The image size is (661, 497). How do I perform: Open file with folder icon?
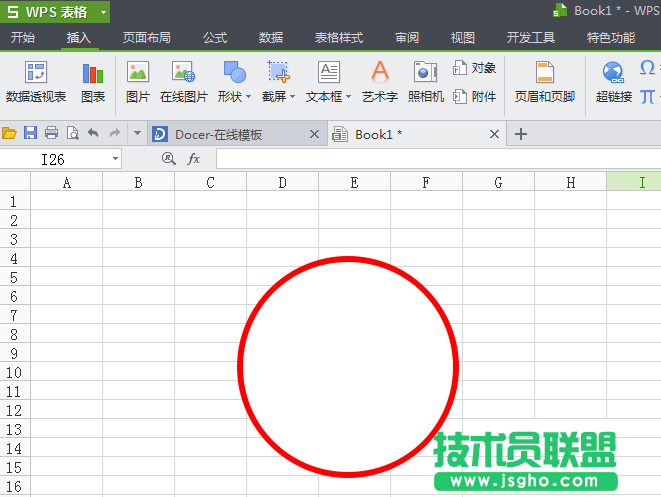click(x=9, y=134)
